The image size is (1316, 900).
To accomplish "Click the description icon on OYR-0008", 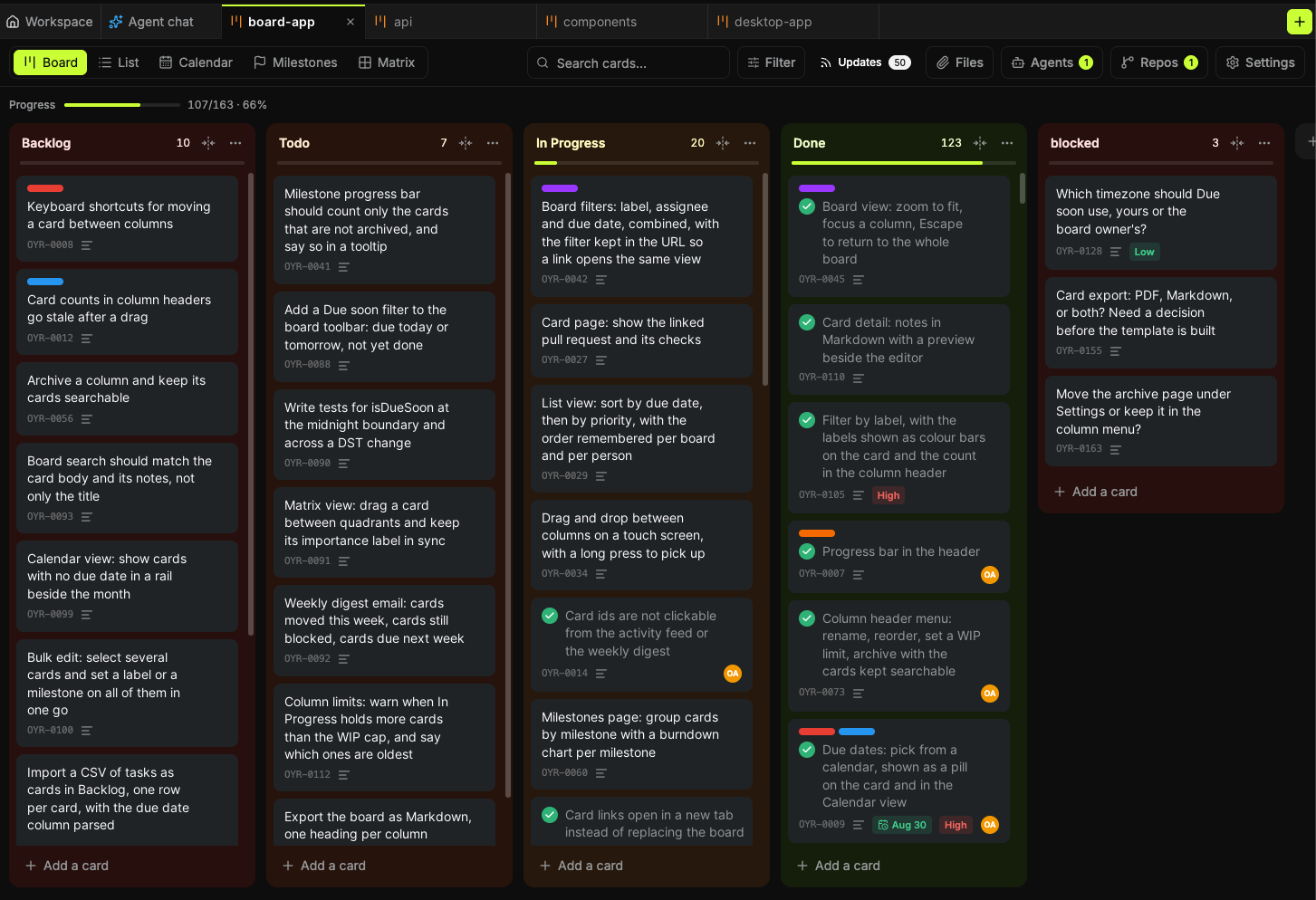I will tap(87, 245).
